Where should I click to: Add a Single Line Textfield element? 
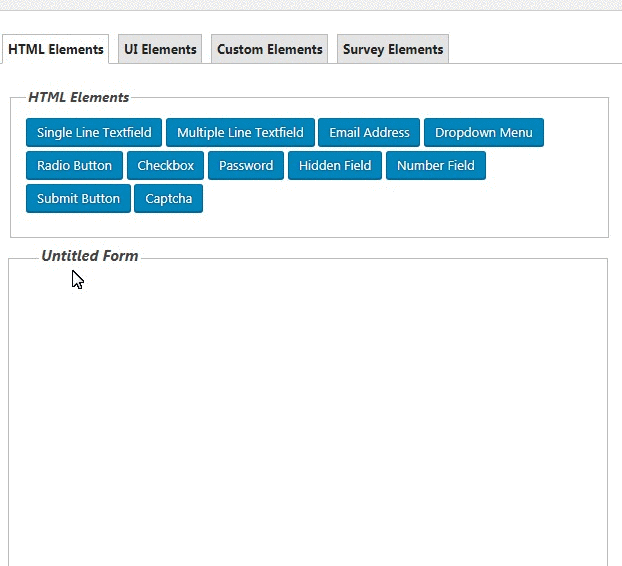pos(94,132)
